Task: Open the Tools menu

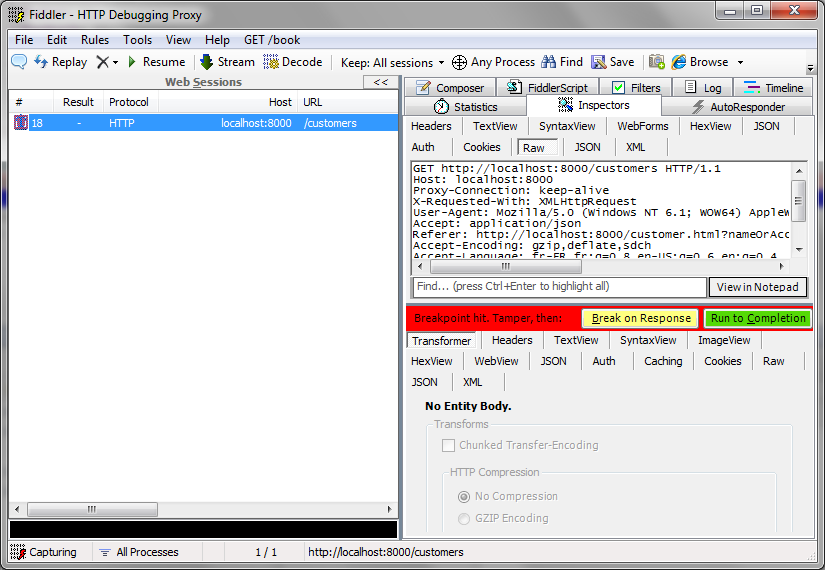Action: coord(137,39)
